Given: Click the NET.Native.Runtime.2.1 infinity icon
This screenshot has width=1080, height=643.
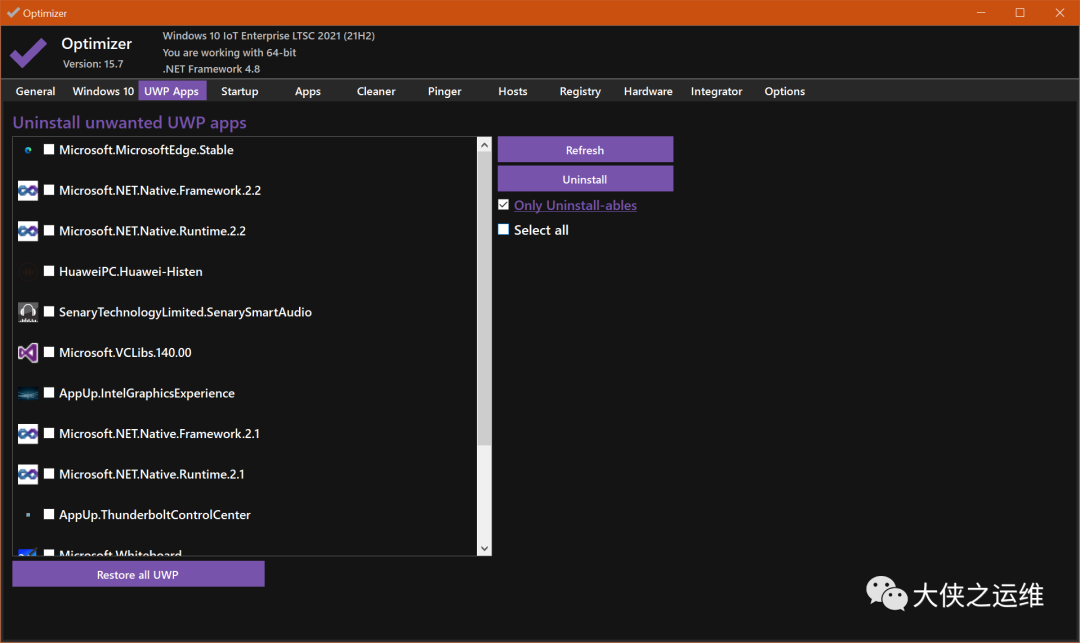Looking at the screenshot, I should (x=28, y=475).
